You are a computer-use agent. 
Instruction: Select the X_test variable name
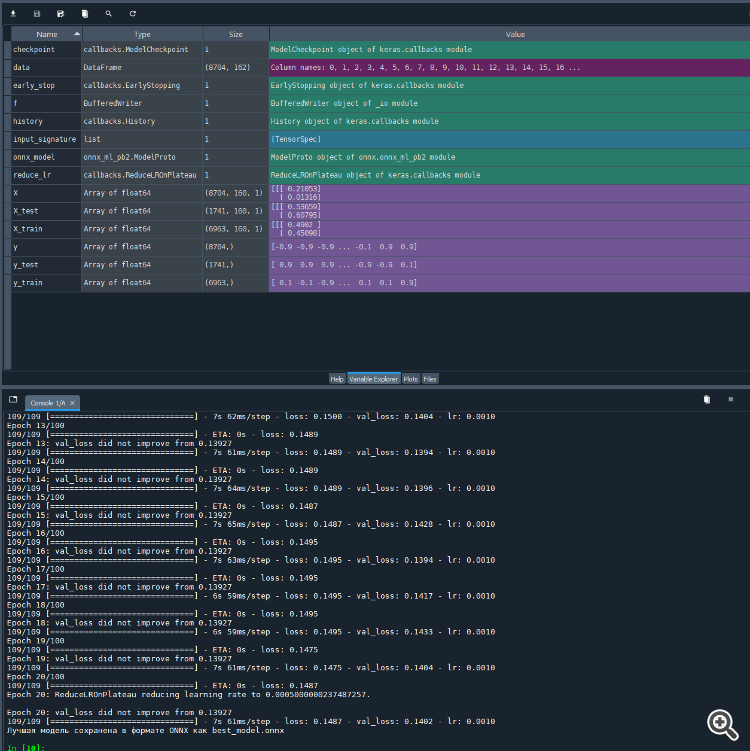click(46, 211)
